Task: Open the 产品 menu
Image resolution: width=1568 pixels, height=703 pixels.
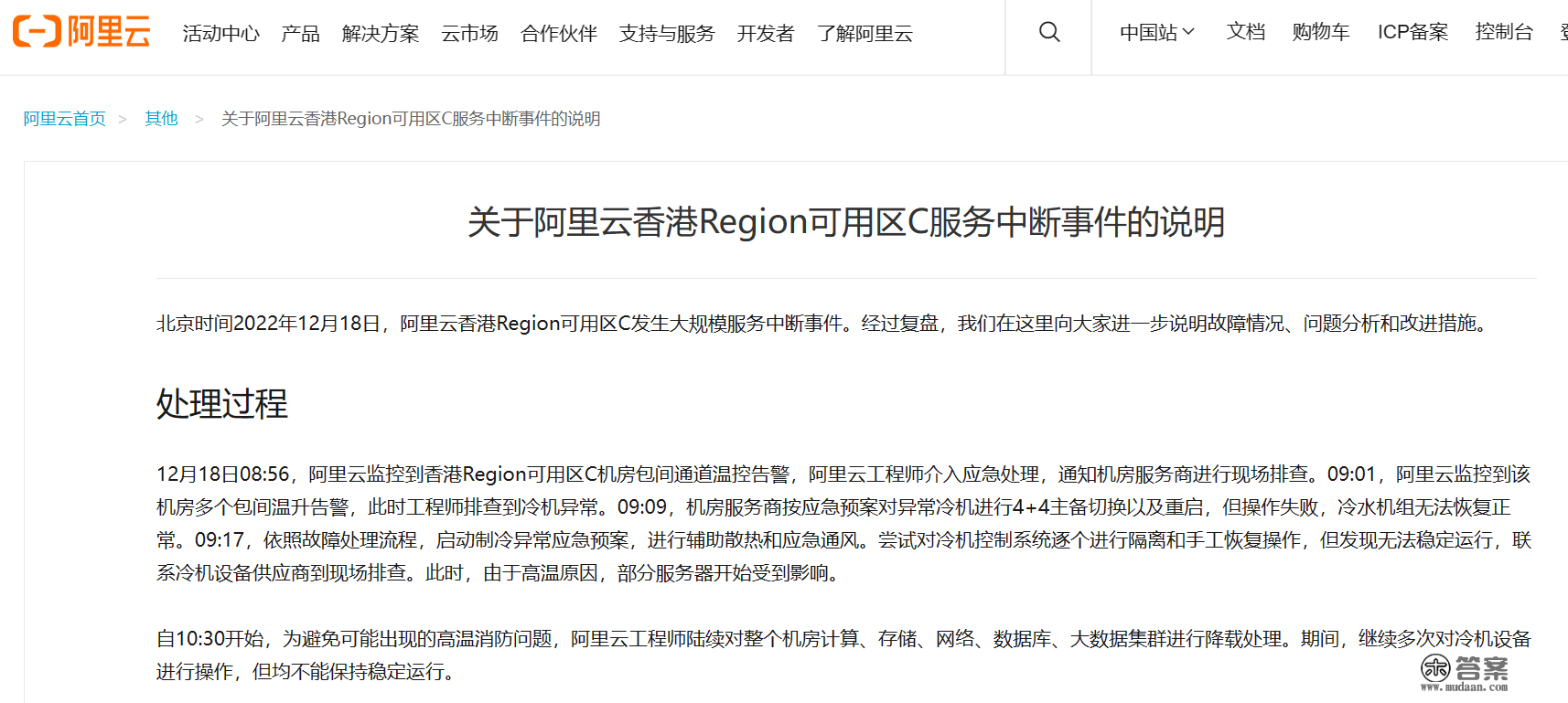Action: click(300, 34)
